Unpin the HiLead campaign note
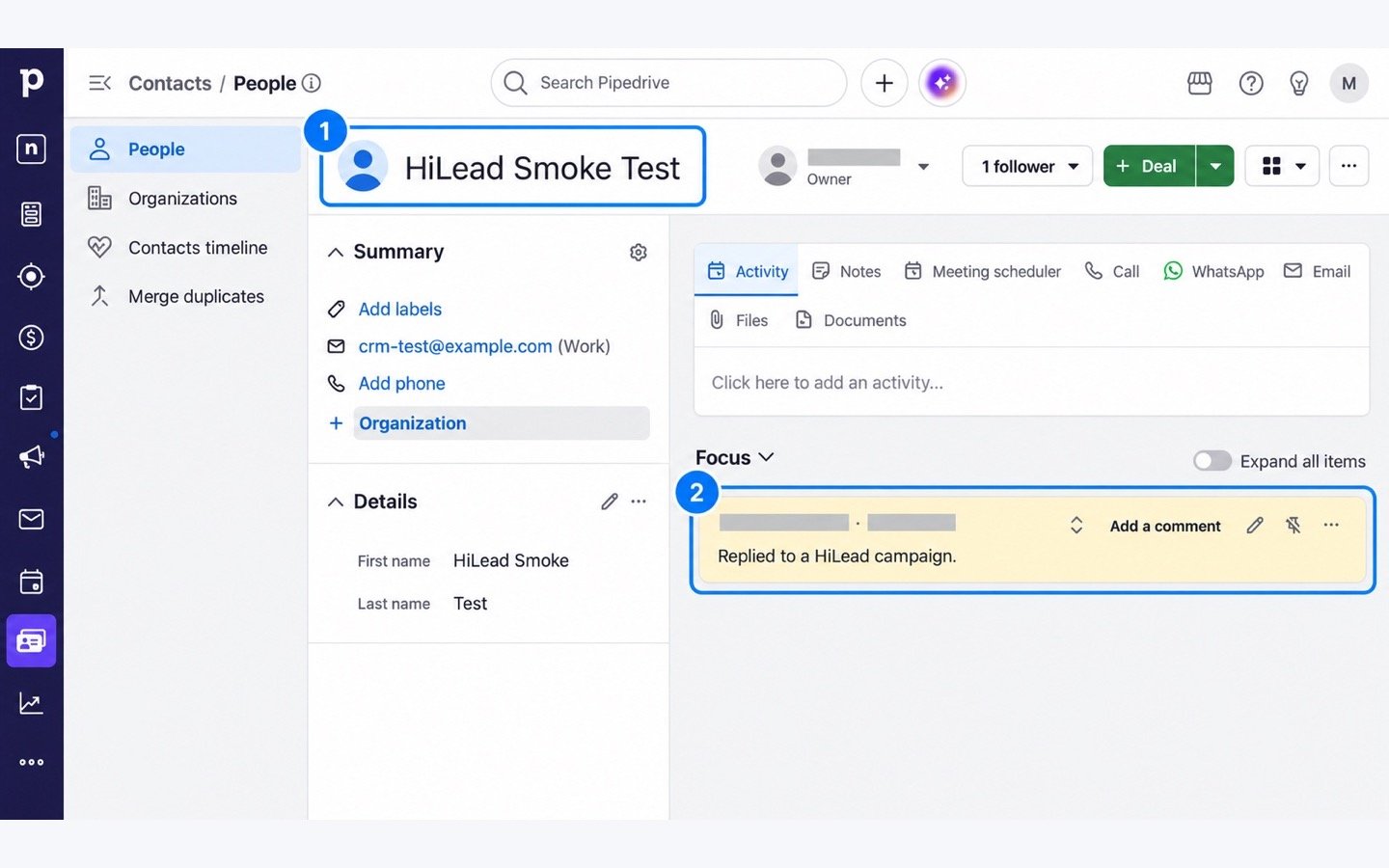This screenshot has height=868, width=1389. pos(1294,525)
